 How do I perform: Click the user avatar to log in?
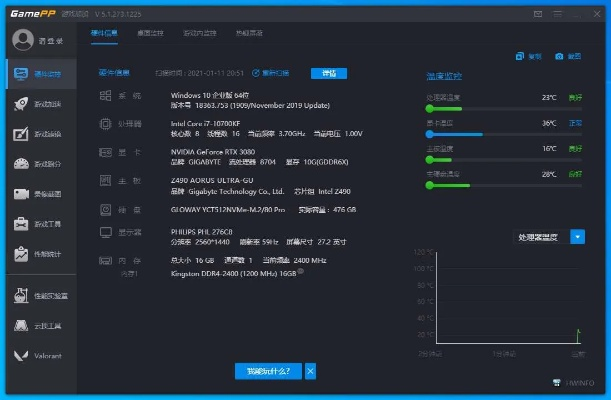[x=22, y=40]
